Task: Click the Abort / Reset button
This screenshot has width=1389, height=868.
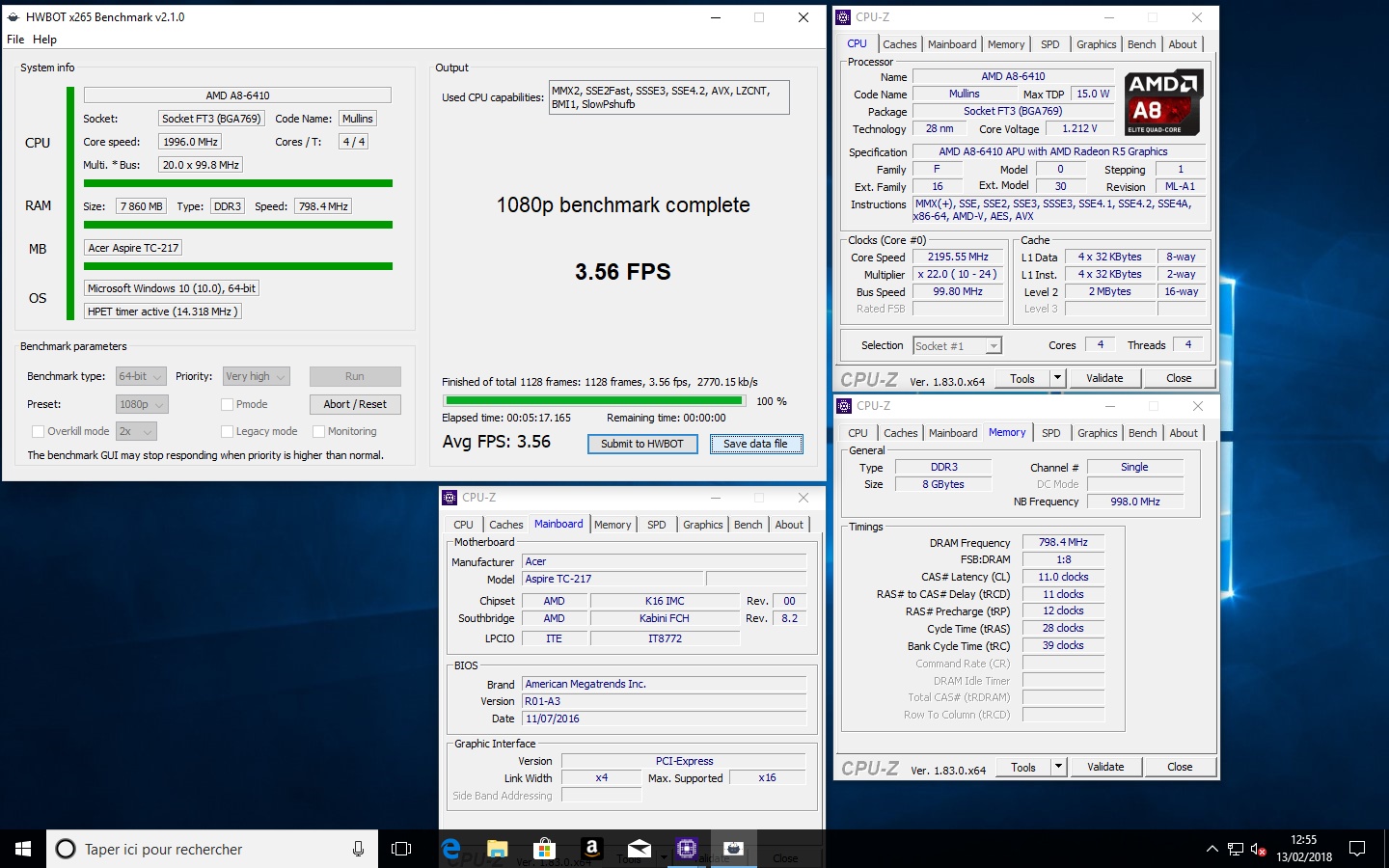Action: tap(355, 404)
